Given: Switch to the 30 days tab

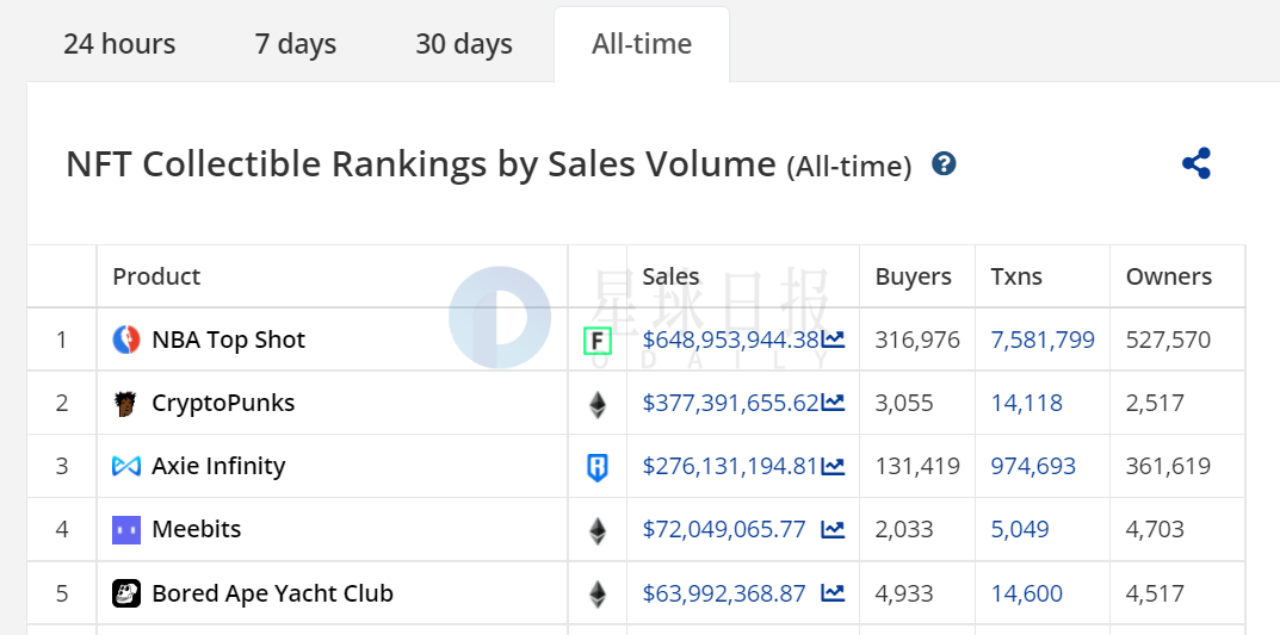Looking at the screenshot, I should tap(464, 44).
